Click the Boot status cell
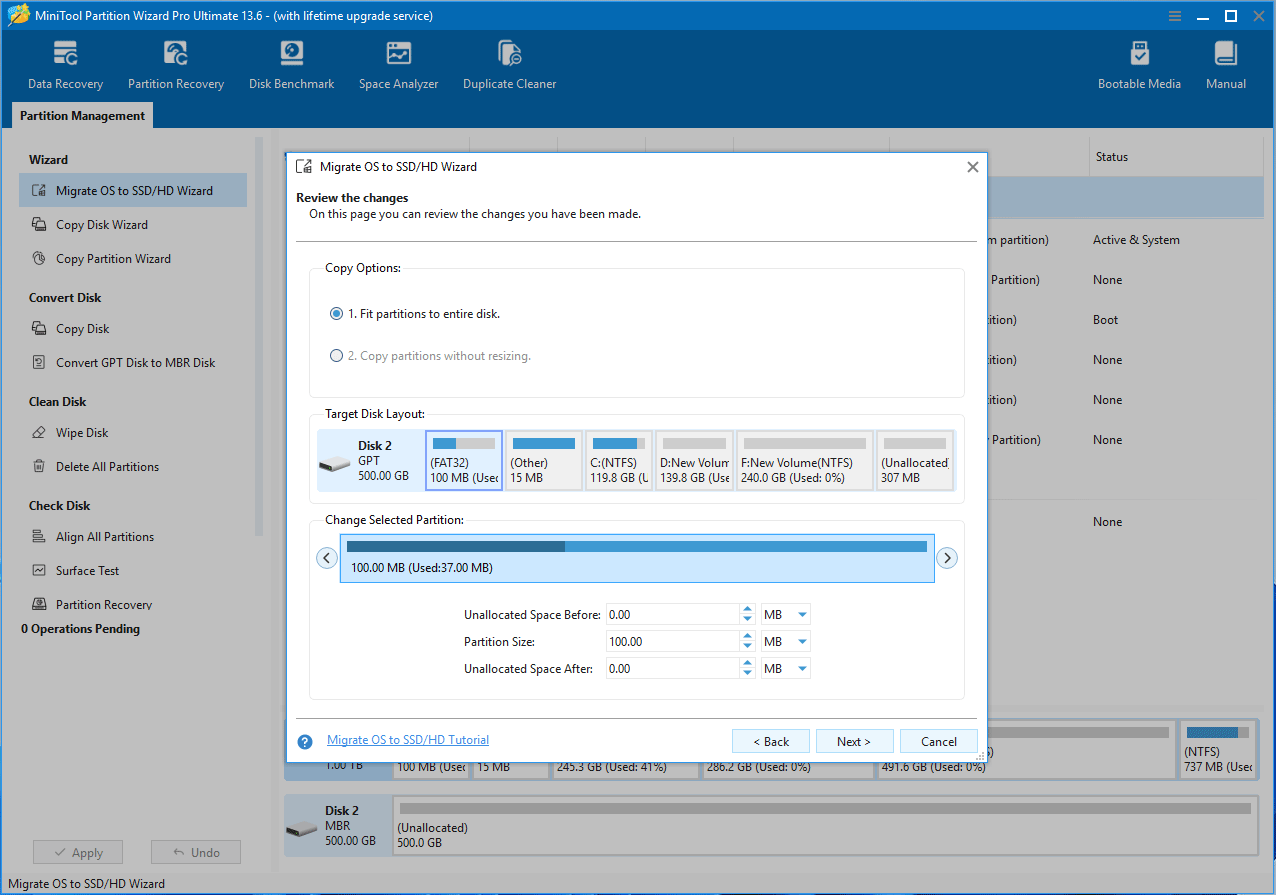Screen dimensions: 1276x895 [x=1105, y=320]
